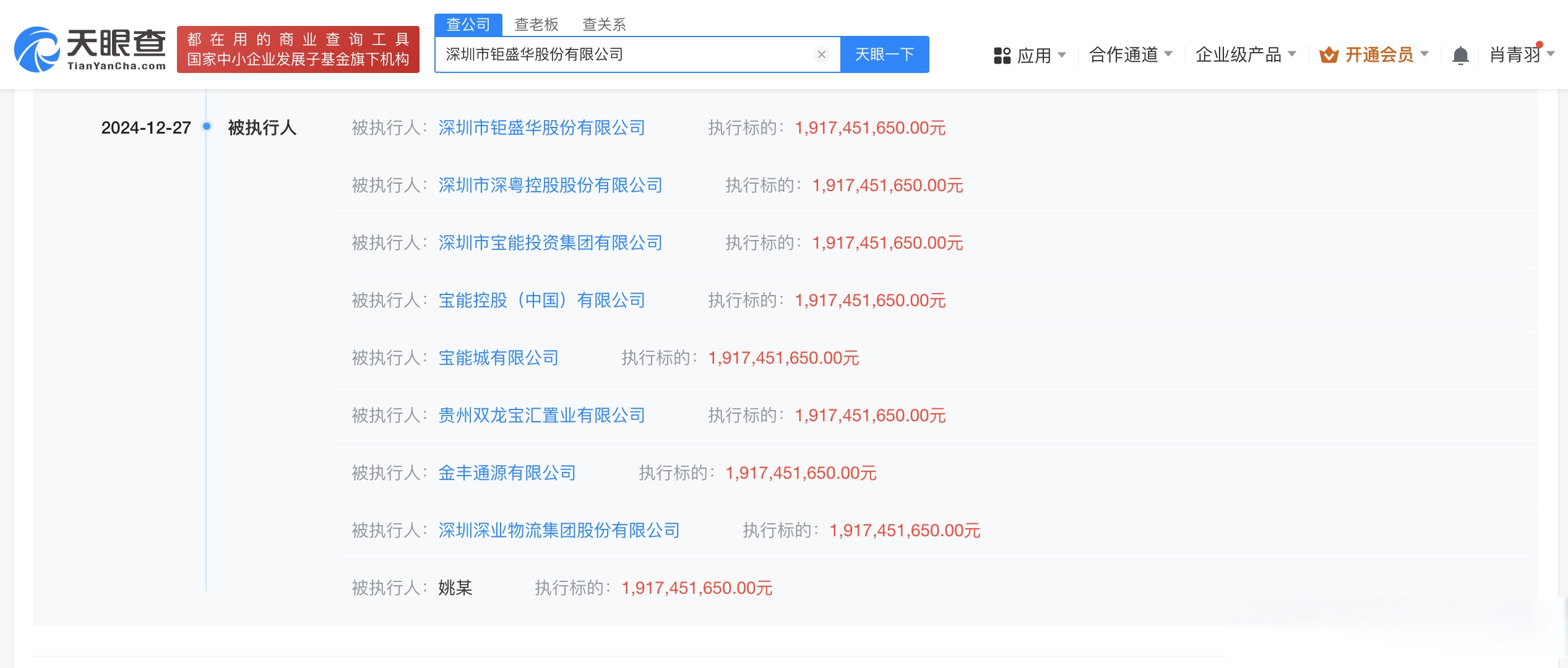
Task: Click the 开通会员 crown icon
Action: click(1328, 55)
